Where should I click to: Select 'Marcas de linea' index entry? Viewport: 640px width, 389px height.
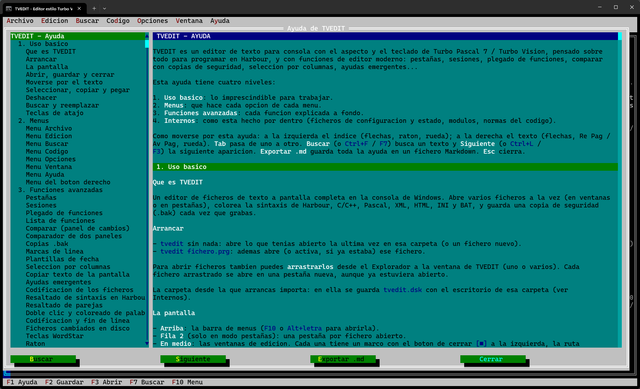coord(54,251)
